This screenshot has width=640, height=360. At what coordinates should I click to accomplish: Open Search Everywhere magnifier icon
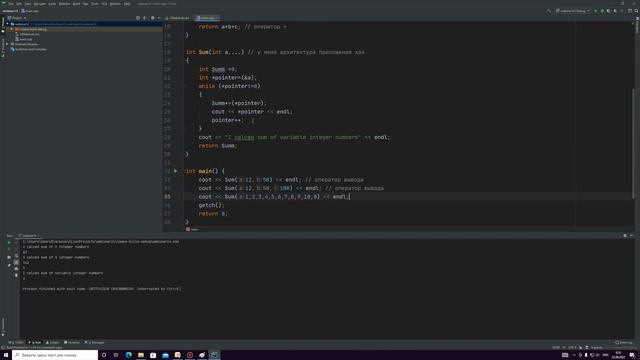click(636, 11)
